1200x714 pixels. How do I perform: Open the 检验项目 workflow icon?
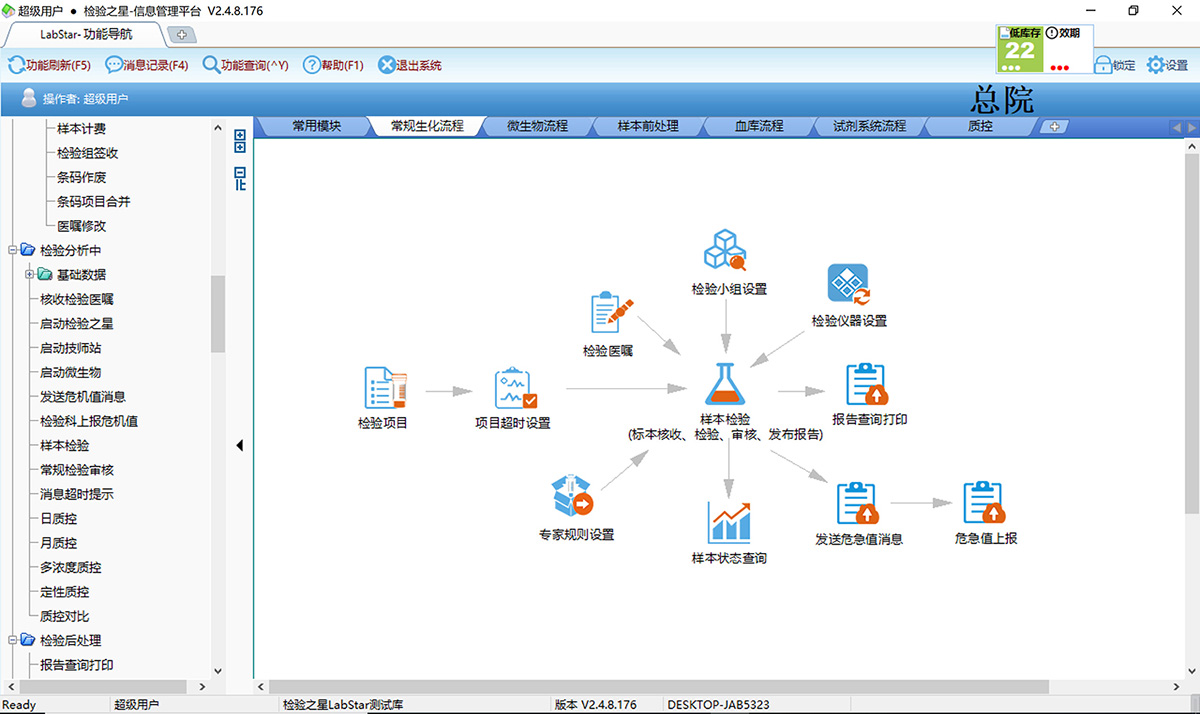(x=384, y=388)
